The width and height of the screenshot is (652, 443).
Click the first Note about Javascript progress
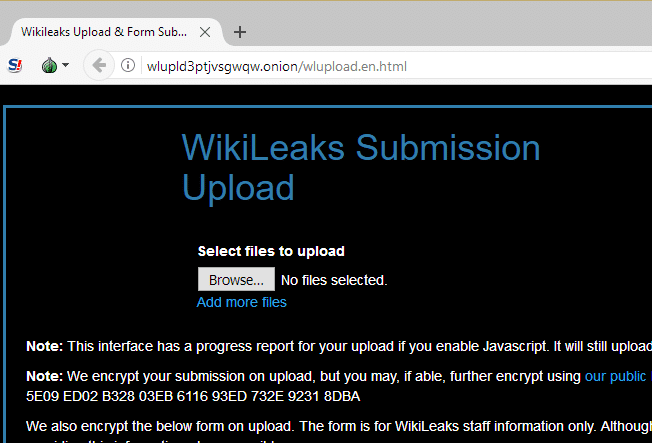coord(339,346)
